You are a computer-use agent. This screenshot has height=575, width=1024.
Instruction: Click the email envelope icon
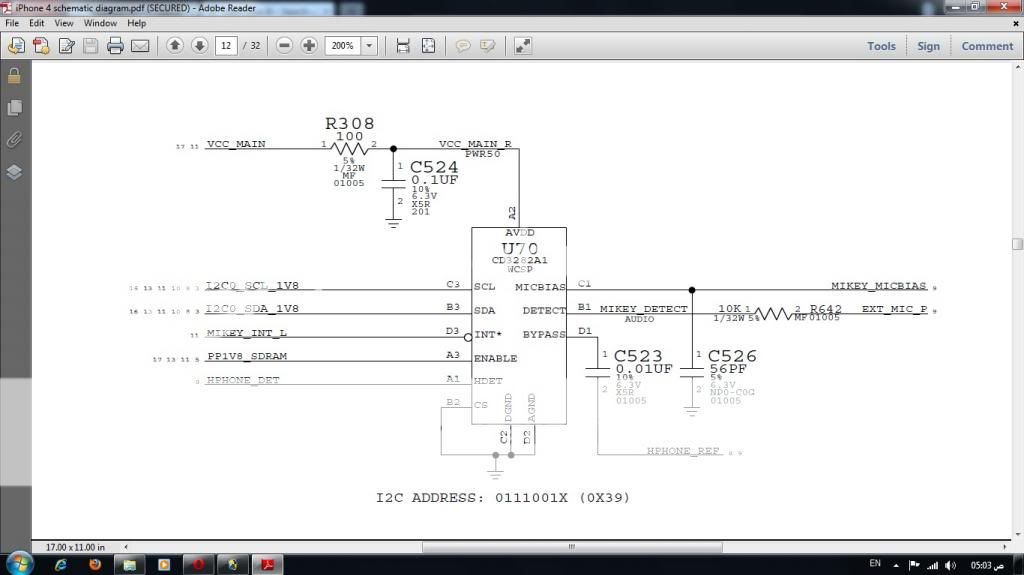pyautogui.click(x=140, y=46)
